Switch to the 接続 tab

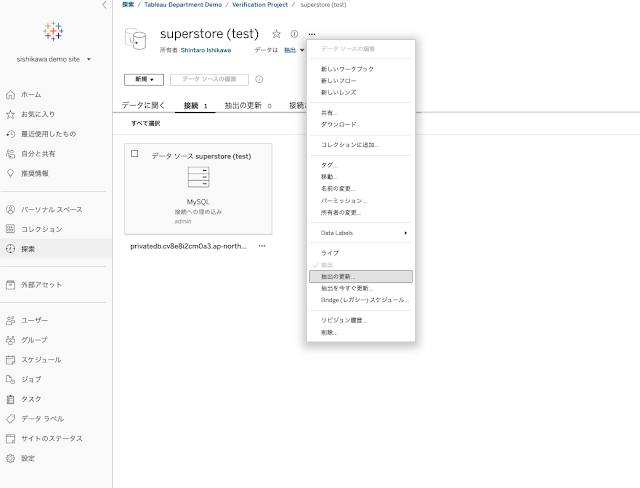(x=195, y=106)
